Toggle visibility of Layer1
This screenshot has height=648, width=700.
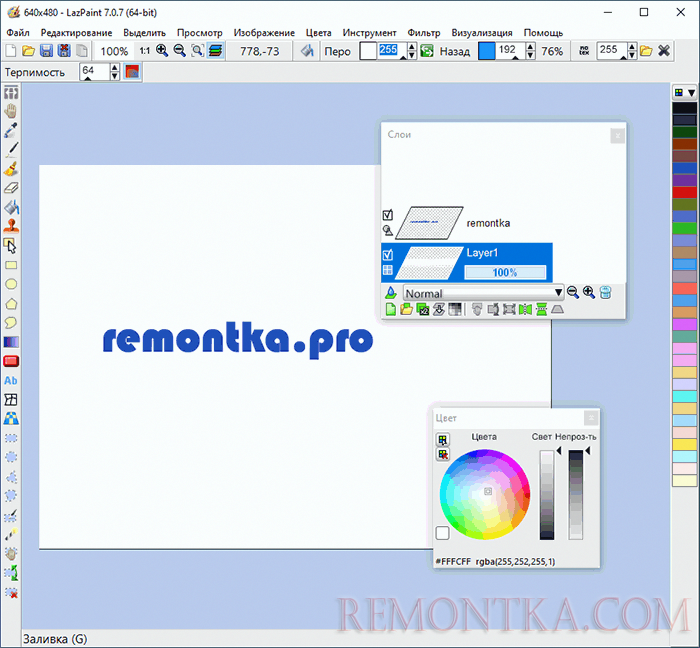coord(388,255)
